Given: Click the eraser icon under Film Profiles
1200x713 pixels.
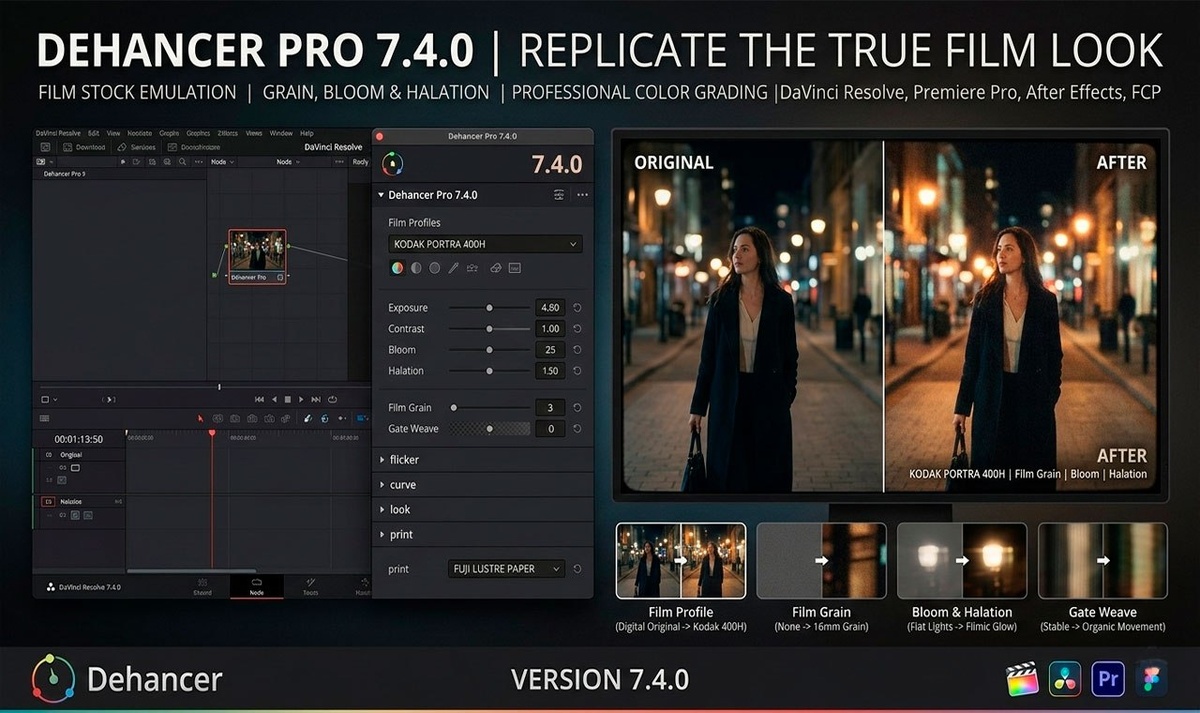Looking at the screenshot, I should (495, 268).
